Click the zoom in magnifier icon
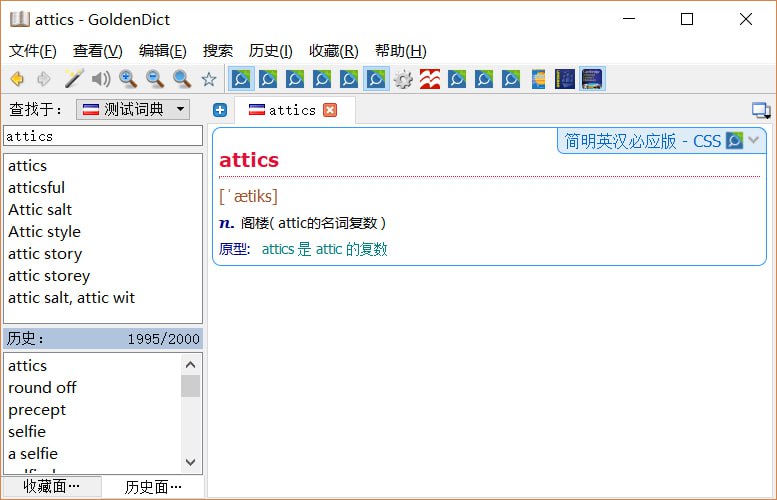777x500 pixels. coord(128,79)
